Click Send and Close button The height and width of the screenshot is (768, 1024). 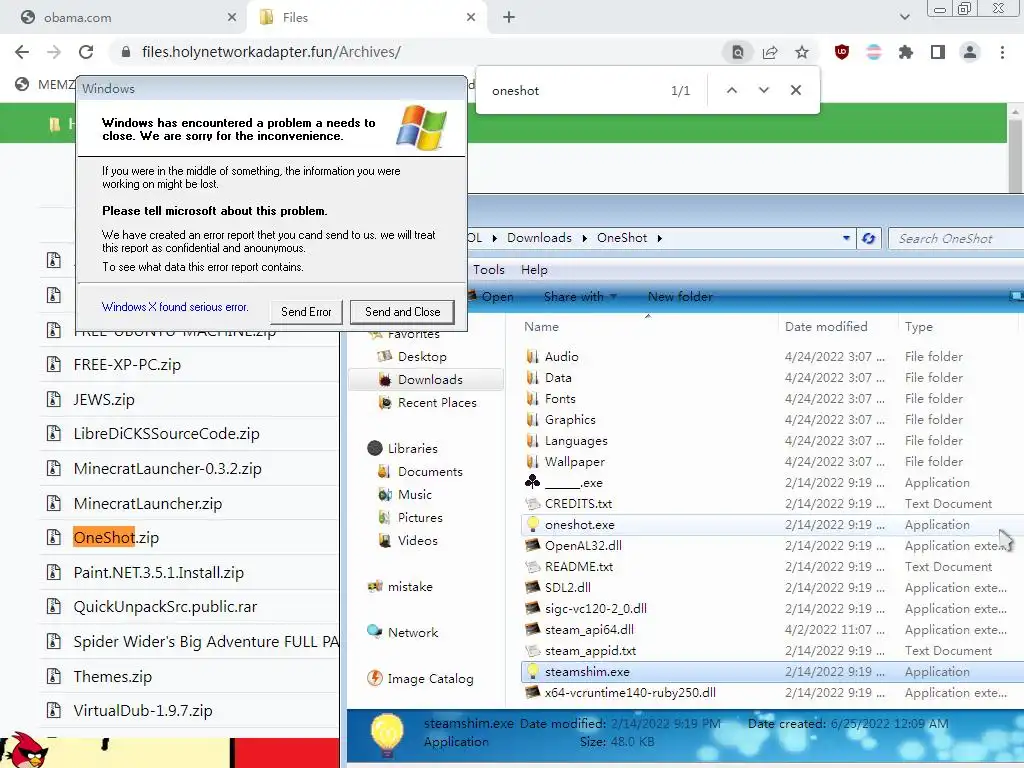pos(402,312)
